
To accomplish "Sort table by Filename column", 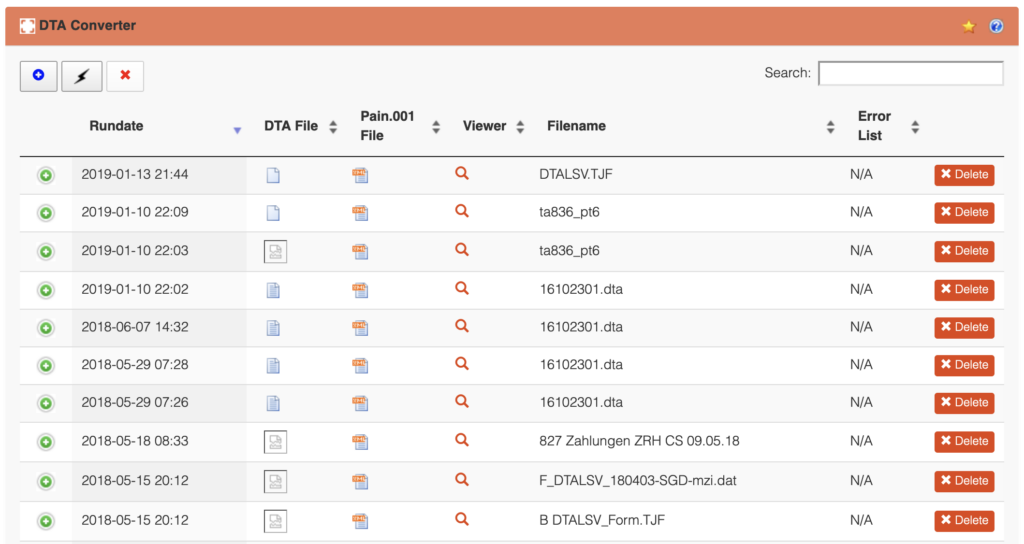I will coord(576,126).
